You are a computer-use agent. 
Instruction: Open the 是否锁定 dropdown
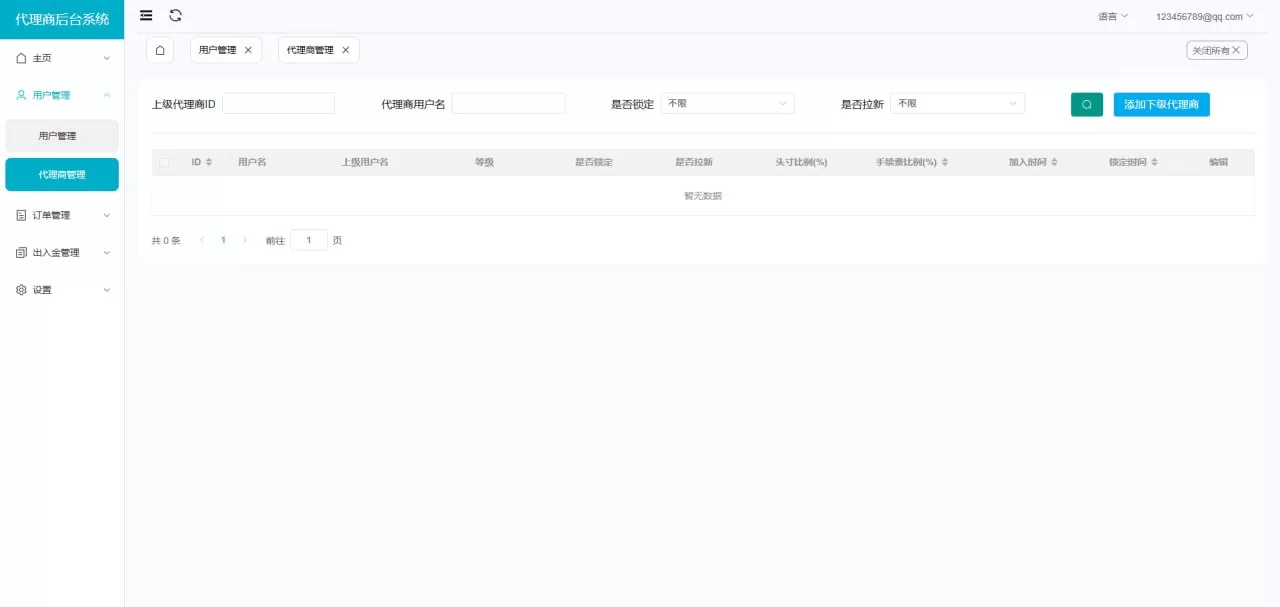tap(727, 103)
